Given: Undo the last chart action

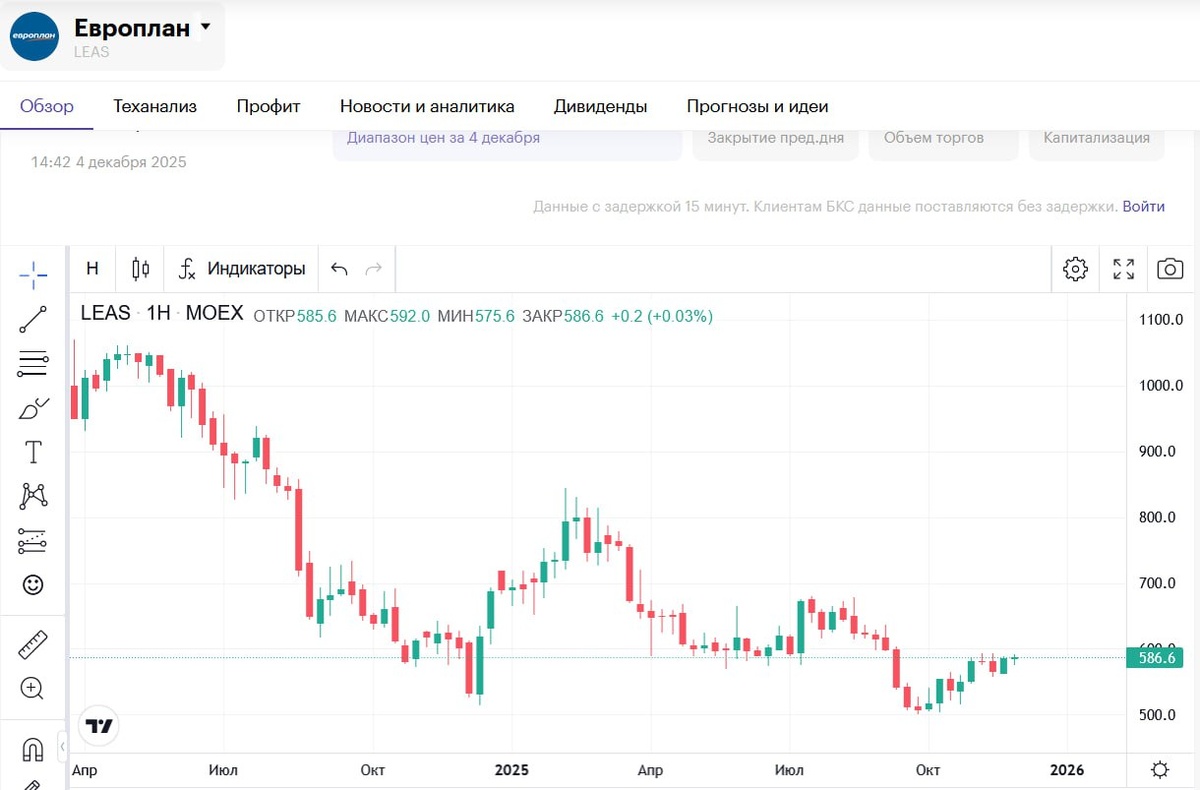Looking at the screenshot, I should coord(339,269).
